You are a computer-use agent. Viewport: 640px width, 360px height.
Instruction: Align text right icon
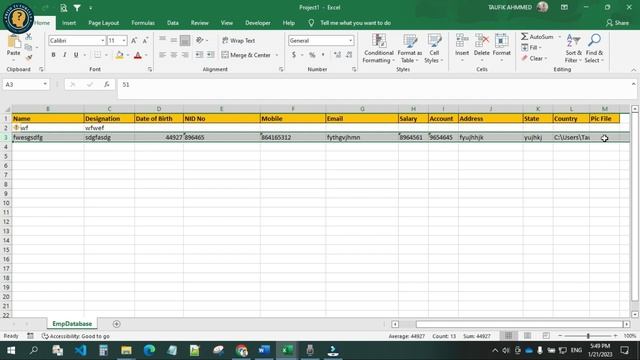pyautogui.click(x=185, y=55)
